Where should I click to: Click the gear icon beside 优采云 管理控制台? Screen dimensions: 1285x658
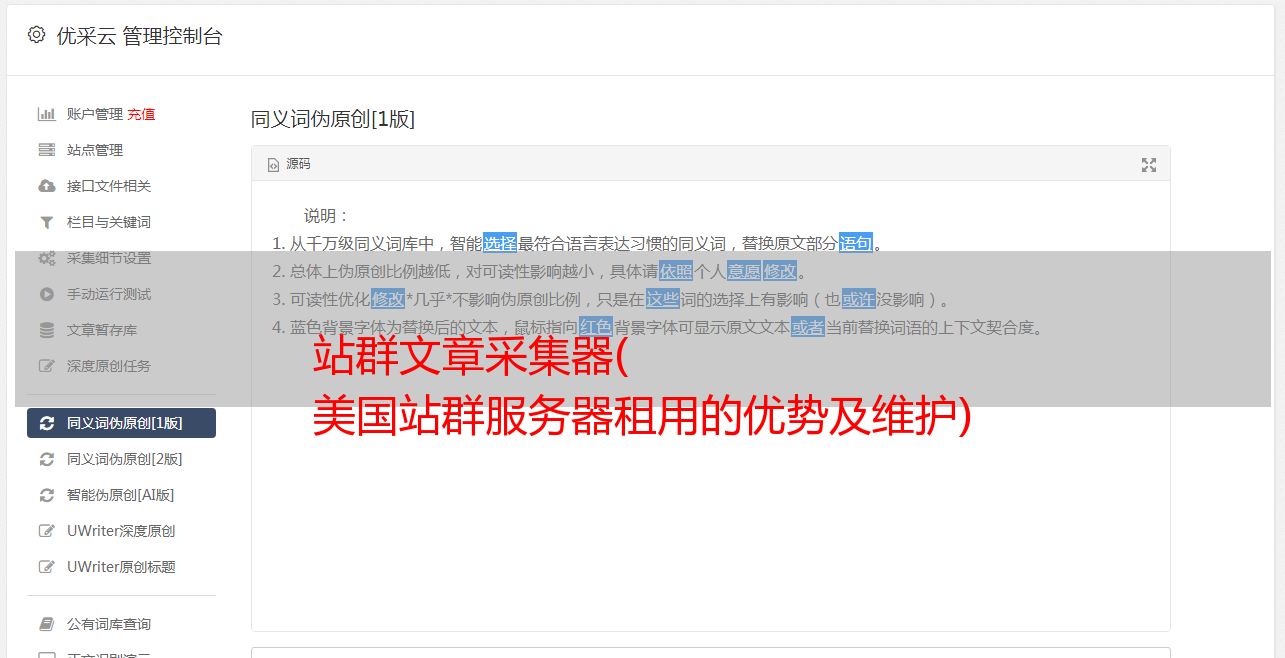point(37,35)
